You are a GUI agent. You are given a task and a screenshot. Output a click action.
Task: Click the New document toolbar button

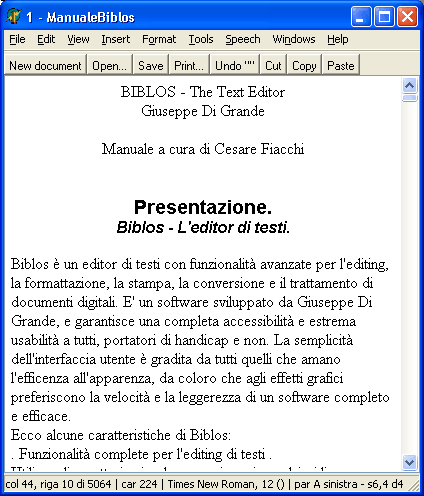[45, 65]
